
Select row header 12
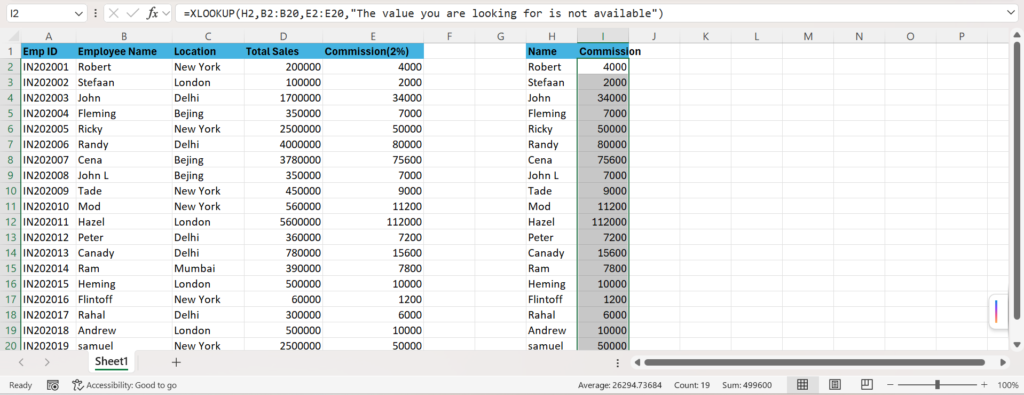pyautogui.click(x=10, y=222)
